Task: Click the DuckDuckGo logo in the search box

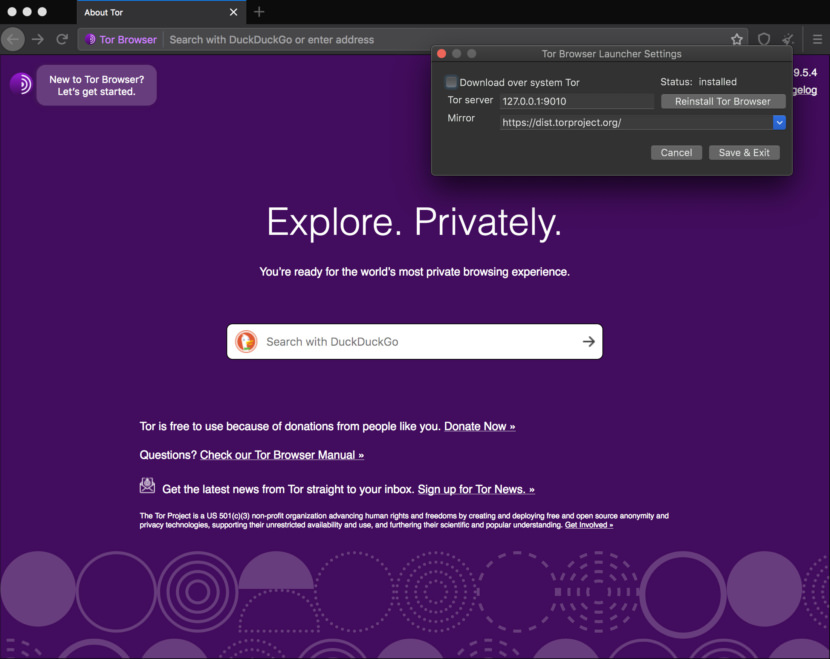Action: (x=246, y=341)
